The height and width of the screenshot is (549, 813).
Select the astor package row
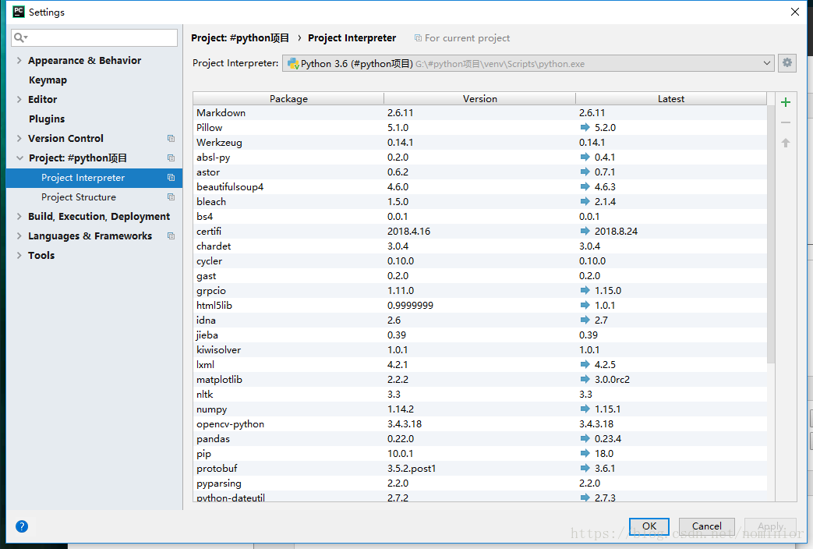coord(480,172)
